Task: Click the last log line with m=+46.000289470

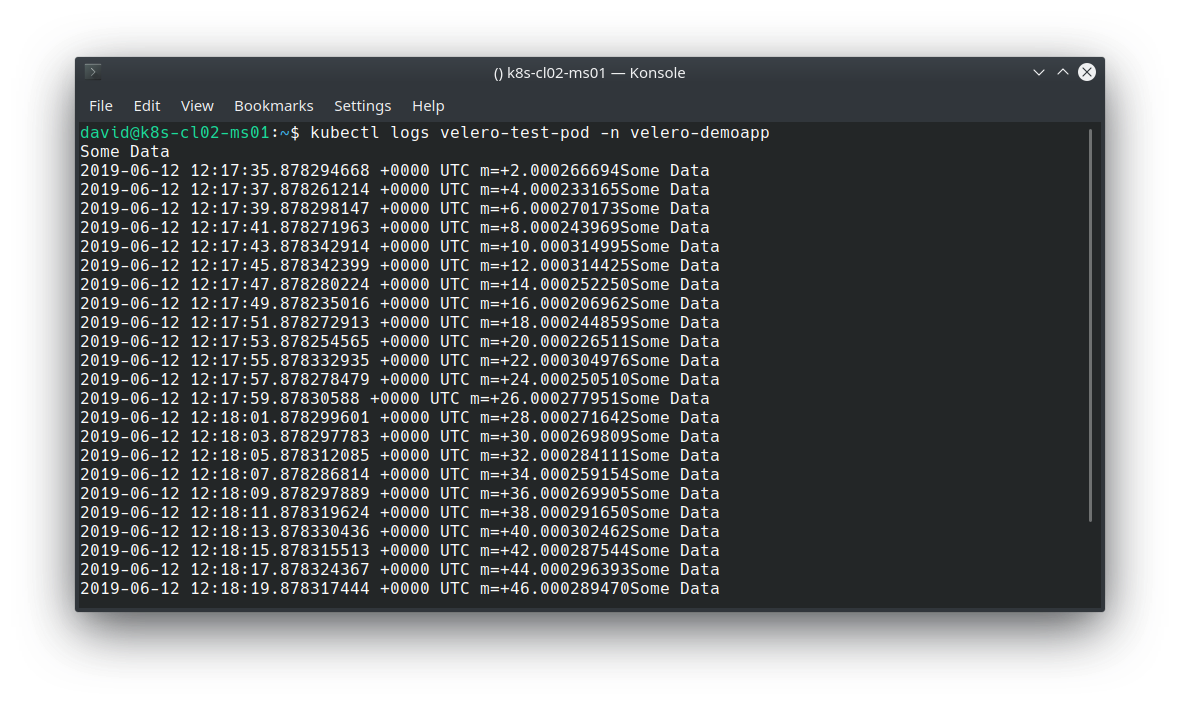Action: coord(400,588)
